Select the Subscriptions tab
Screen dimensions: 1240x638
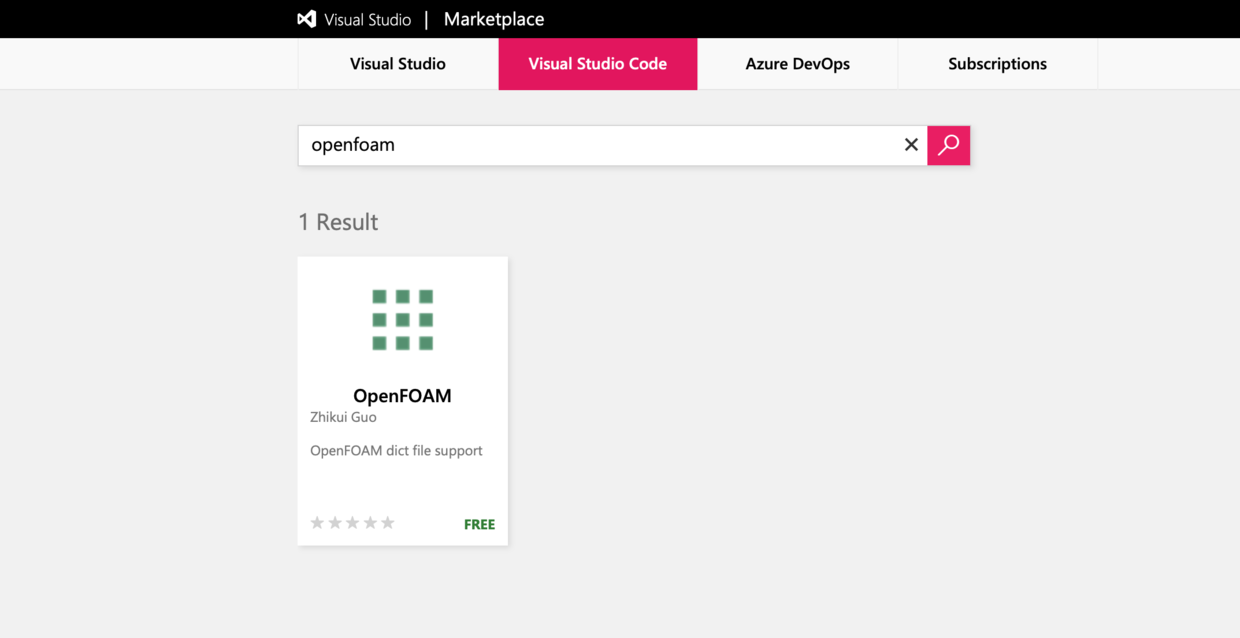point(997,63)
